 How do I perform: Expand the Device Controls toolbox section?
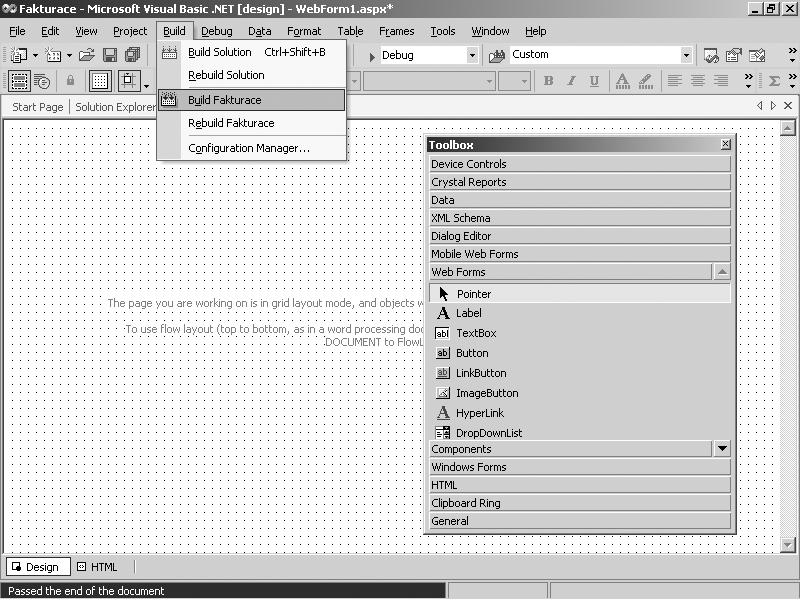581,164
